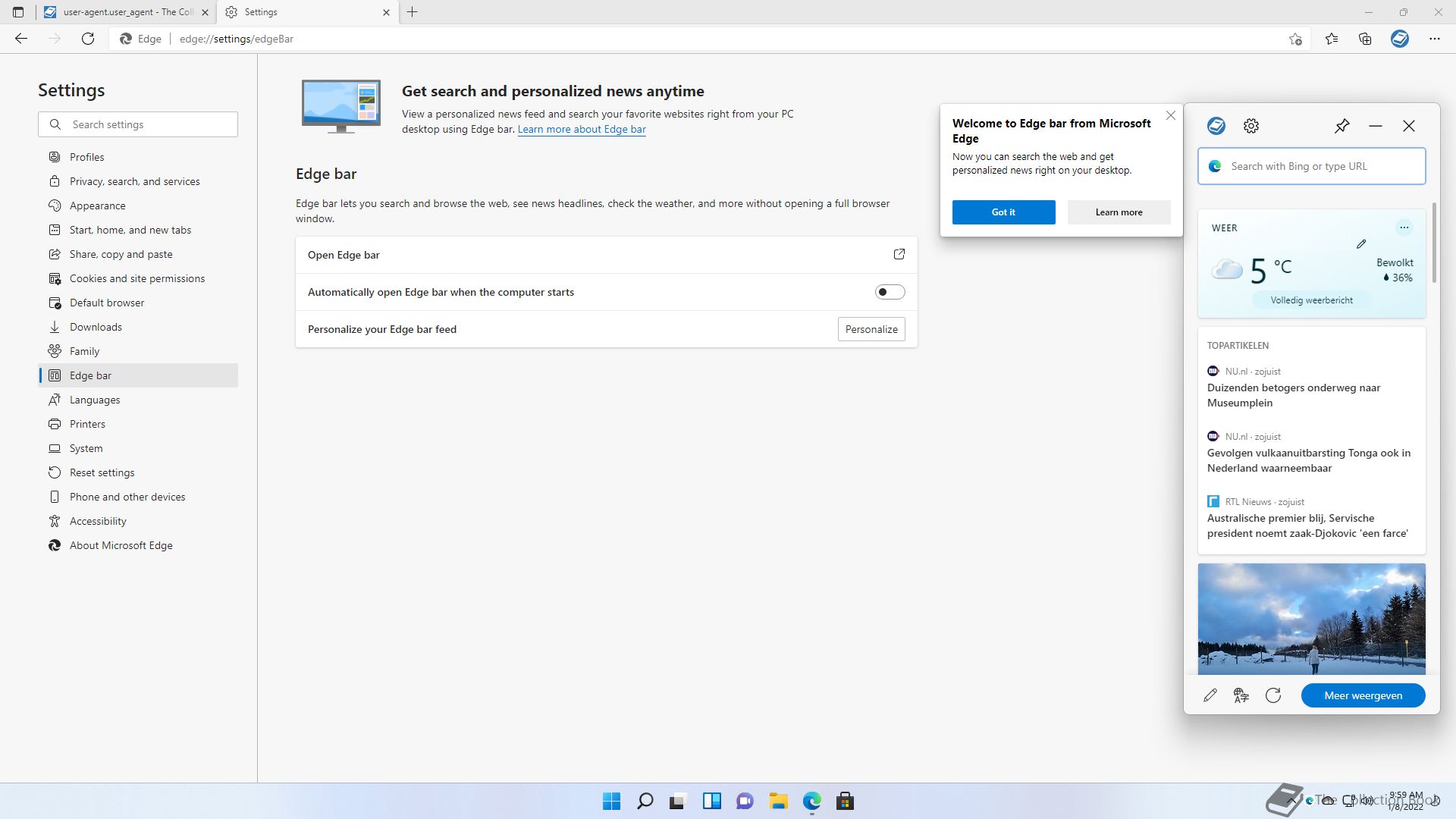Click the Open Edge bar external link icon

point(899,255)
